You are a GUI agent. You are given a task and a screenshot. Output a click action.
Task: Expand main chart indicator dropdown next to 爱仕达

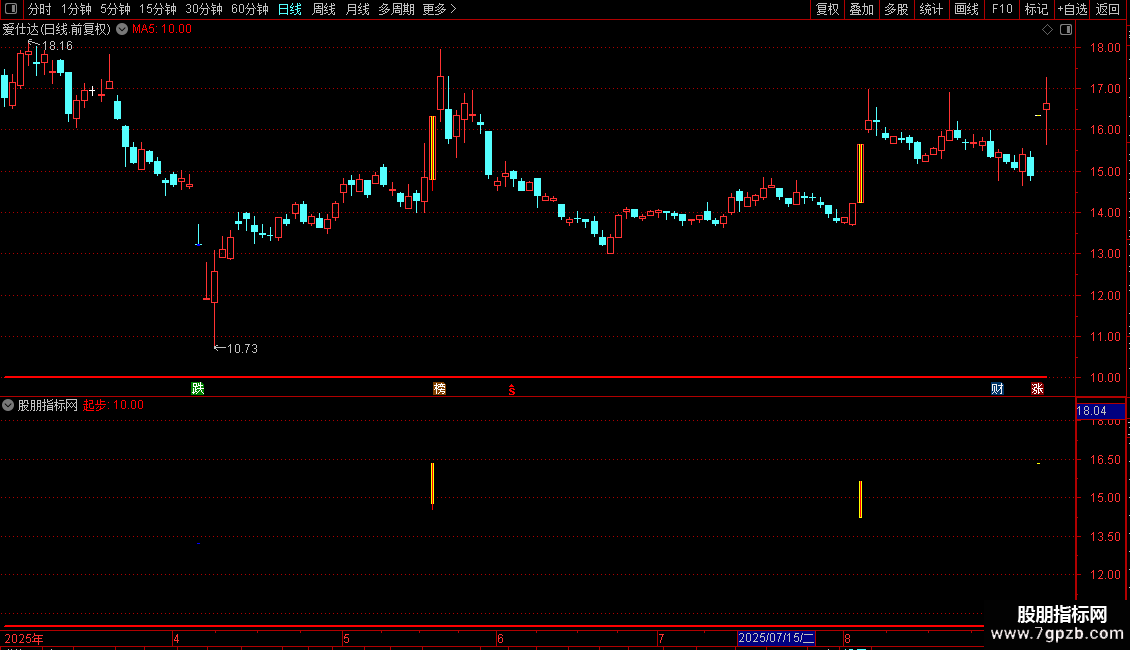click(x=123, y=29)
